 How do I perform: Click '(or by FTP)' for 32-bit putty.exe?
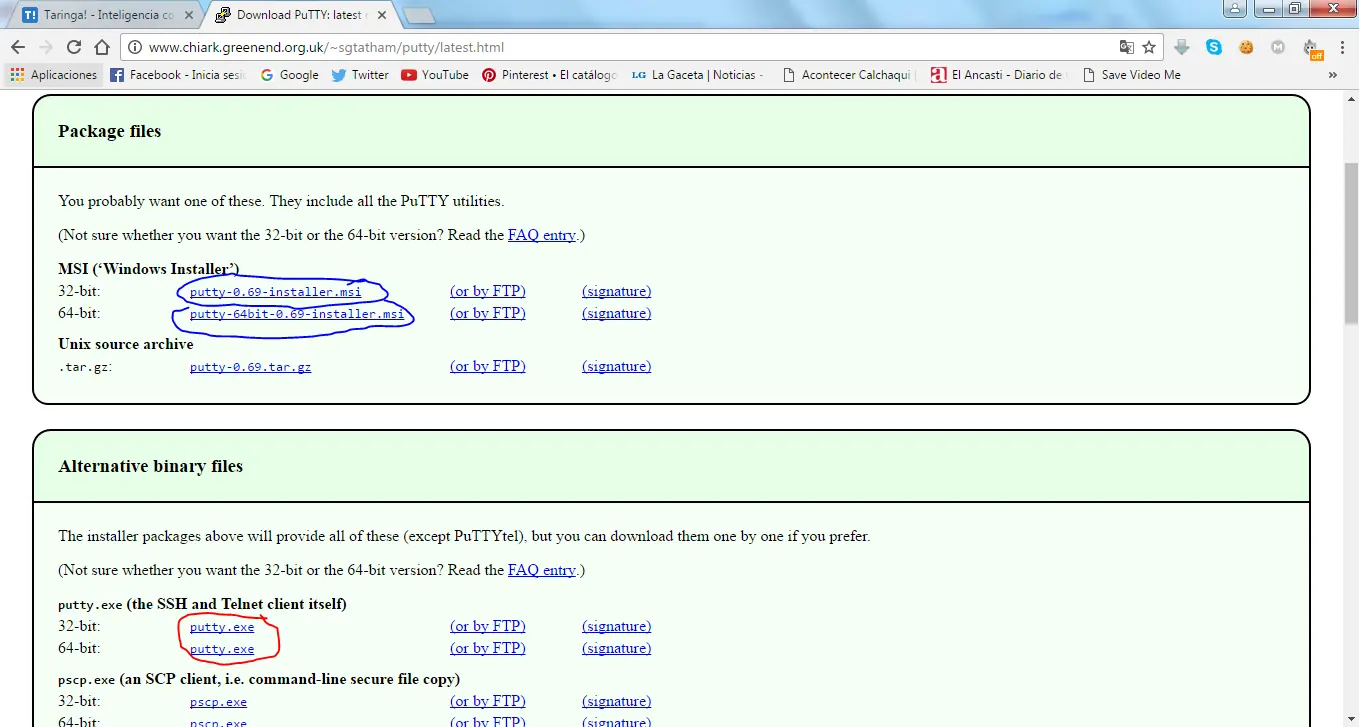488,626
